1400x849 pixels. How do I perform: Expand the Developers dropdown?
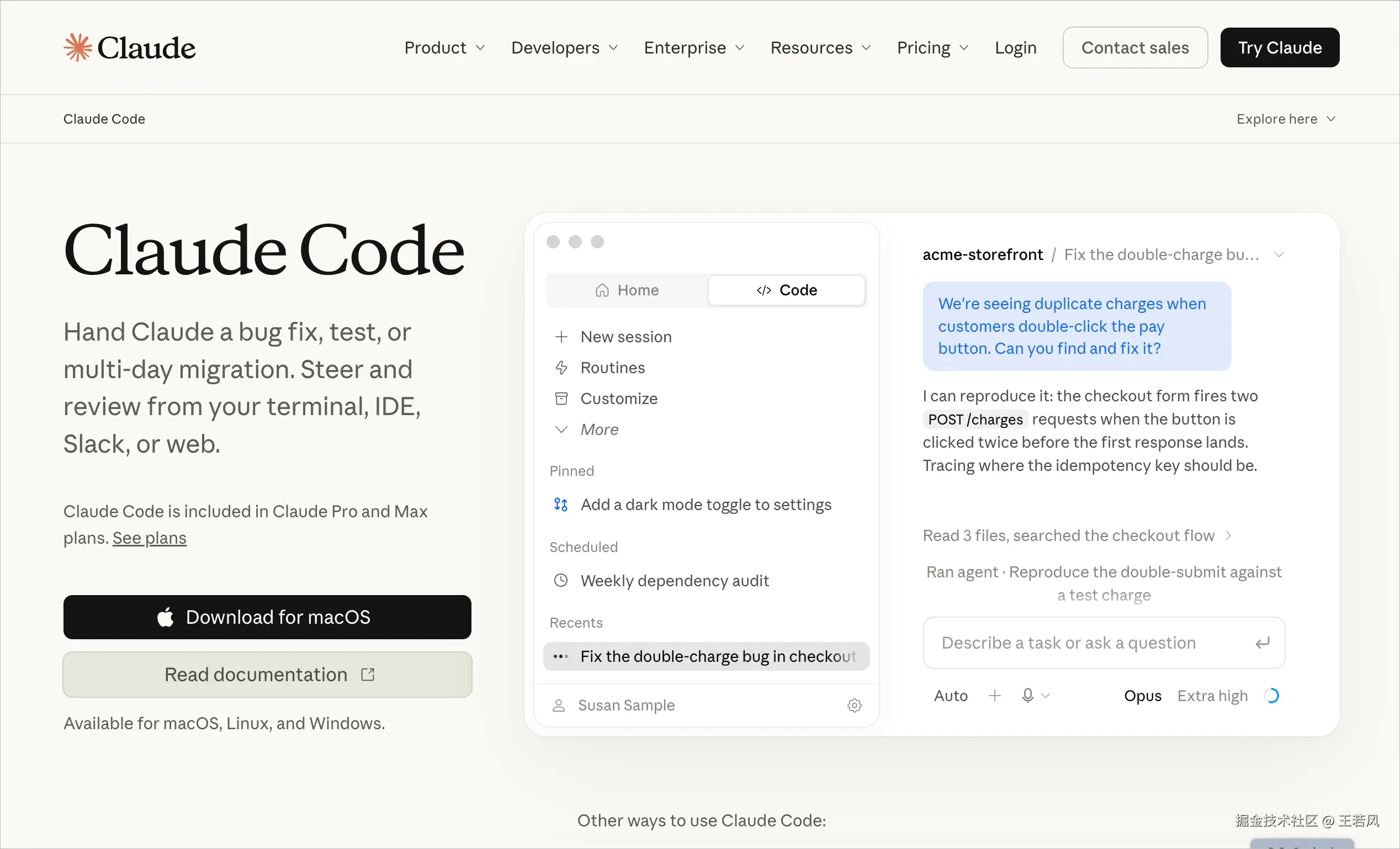(564, 47)
